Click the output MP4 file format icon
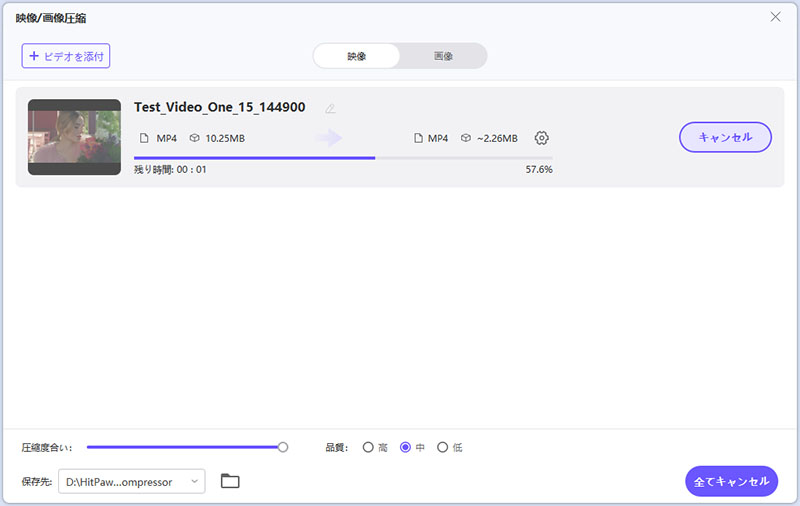800x506 pixels. 418,138
